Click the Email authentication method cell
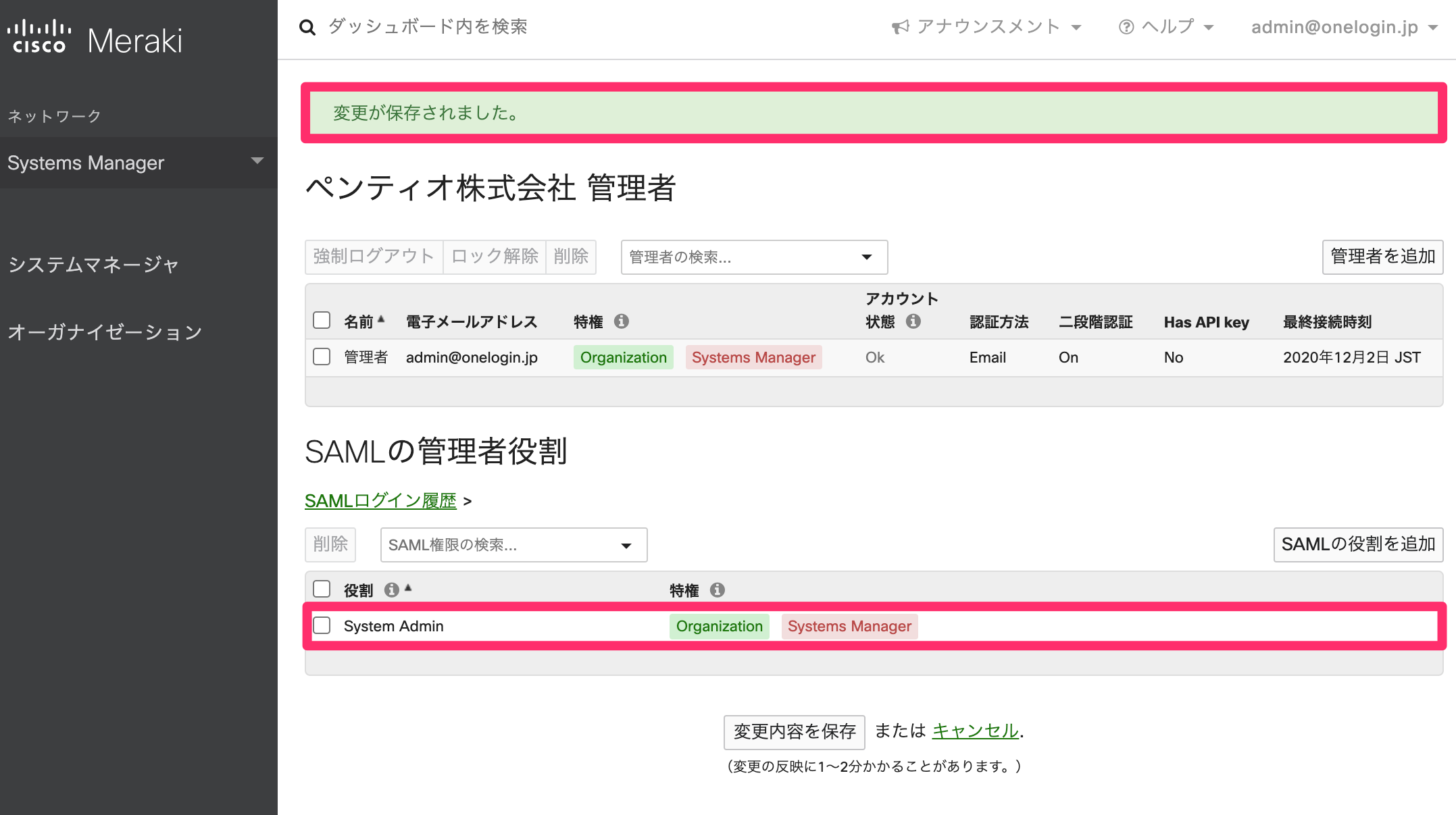This screenshot has height=815, width=1456. click(988, 357)
